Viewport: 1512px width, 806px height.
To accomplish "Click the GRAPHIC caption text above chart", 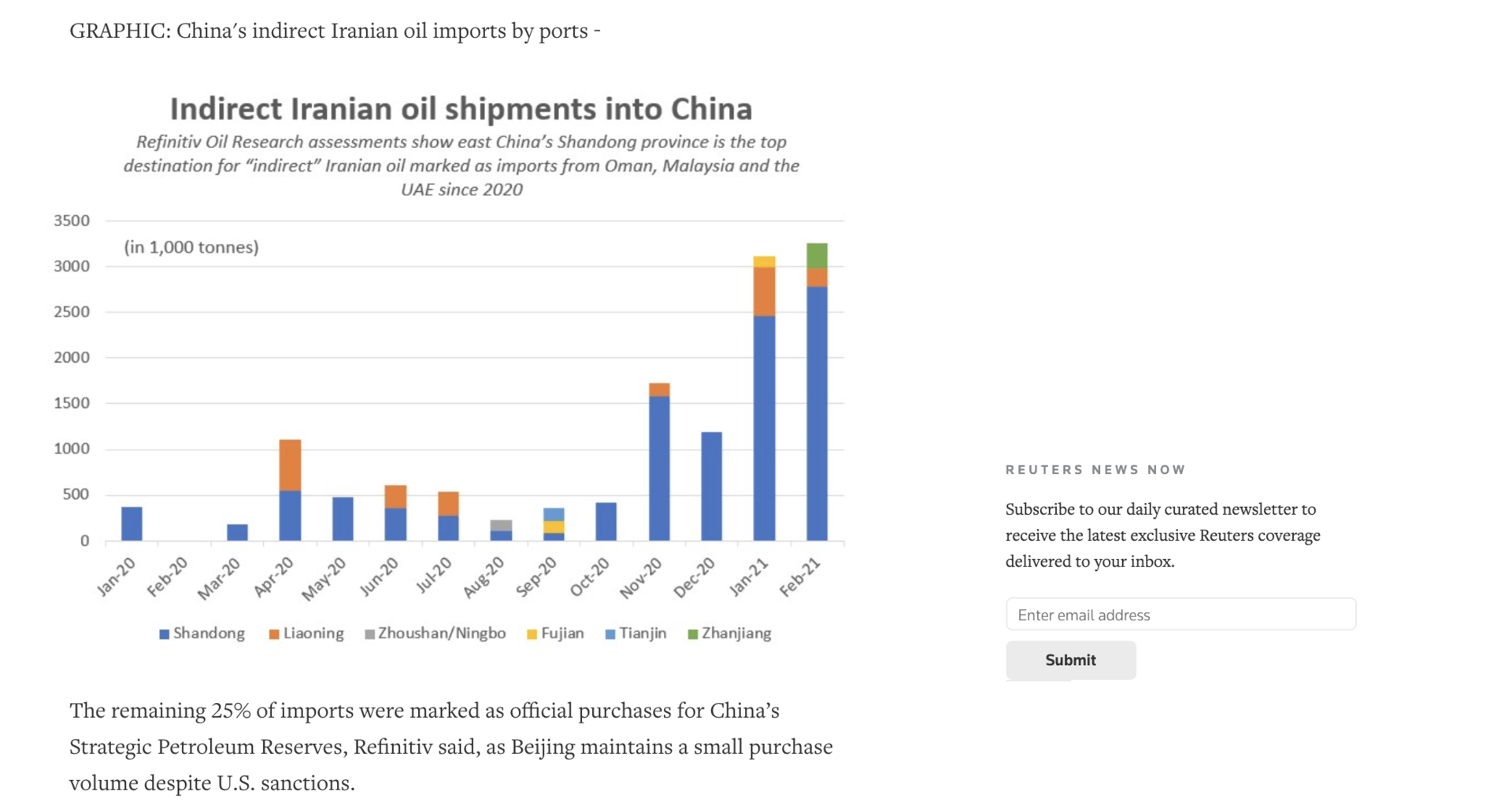I will [335, 31].
